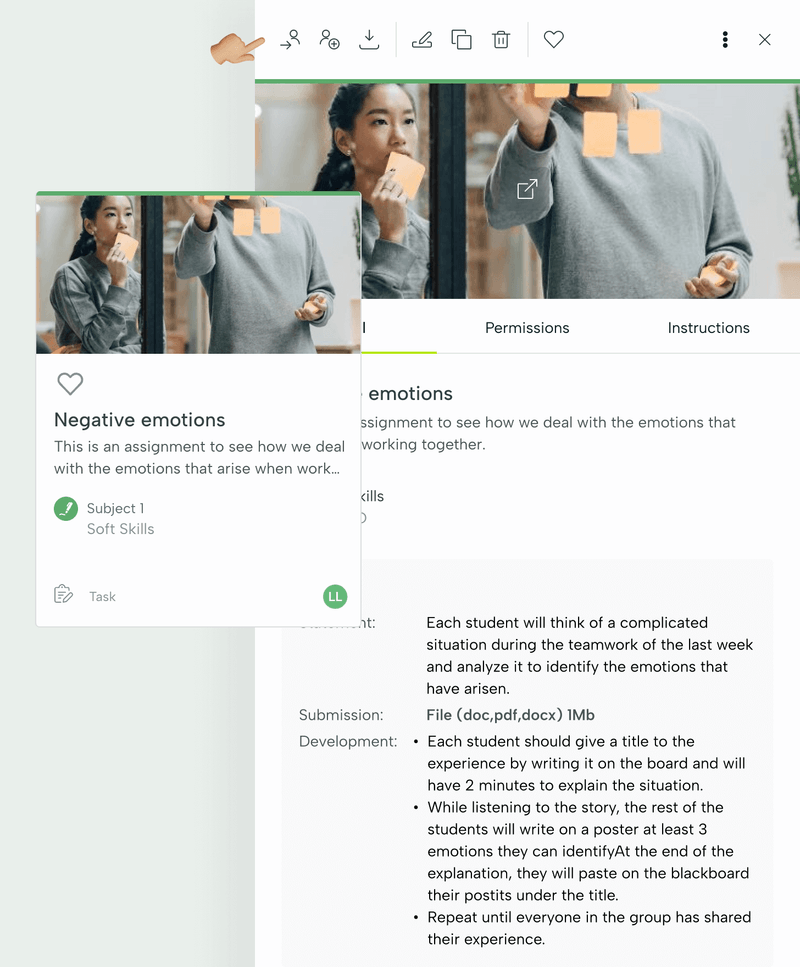Screen dimensions: 800x967
Task: Open the three-dot more options menu
Action: pos(725,39)
